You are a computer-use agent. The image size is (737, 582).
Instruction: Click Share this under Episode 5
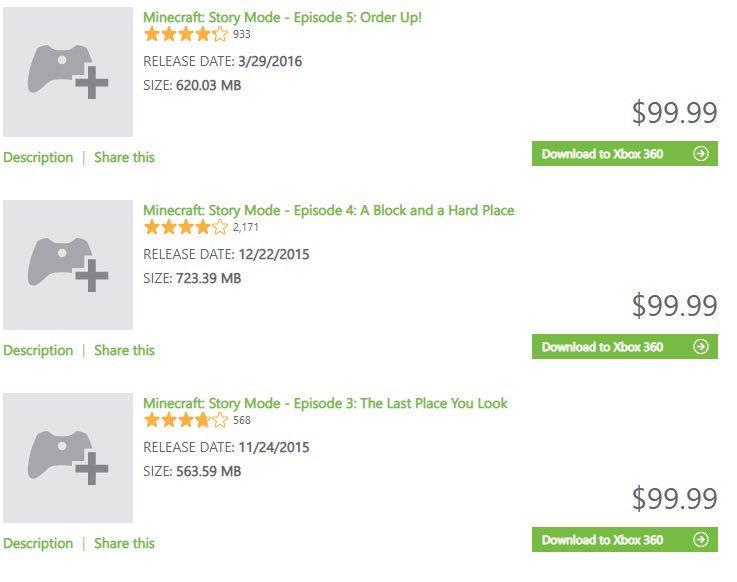pos(124,157)
